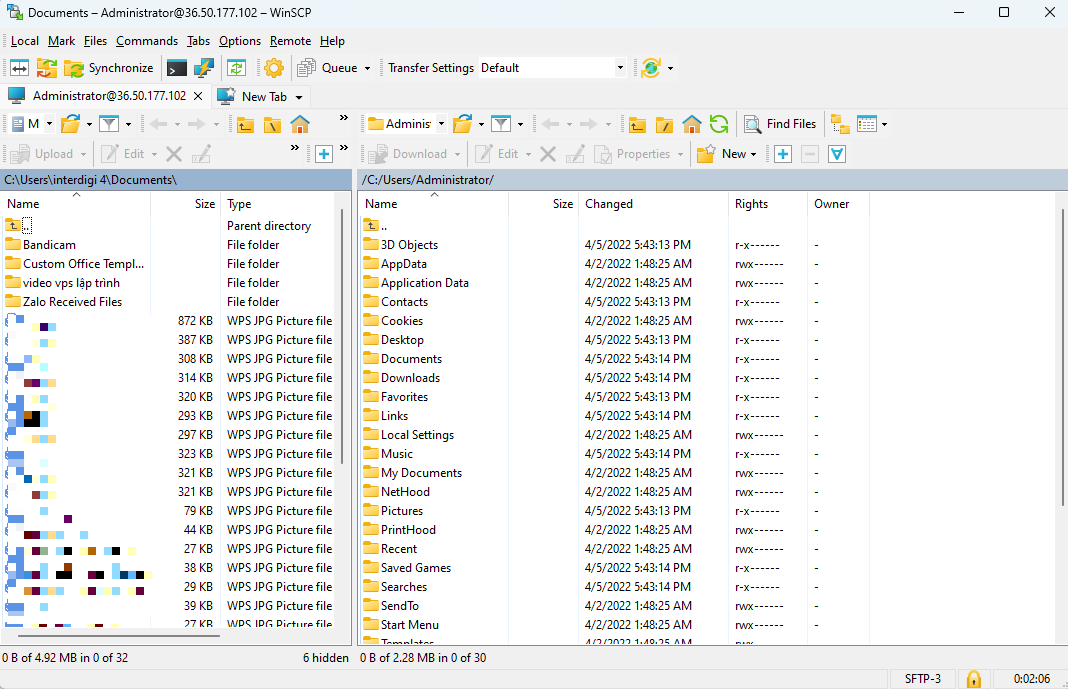Viewport: 1068px width, 689px height.
Task: Click the refresh globe icon in main toolbar
Action: 650,68
